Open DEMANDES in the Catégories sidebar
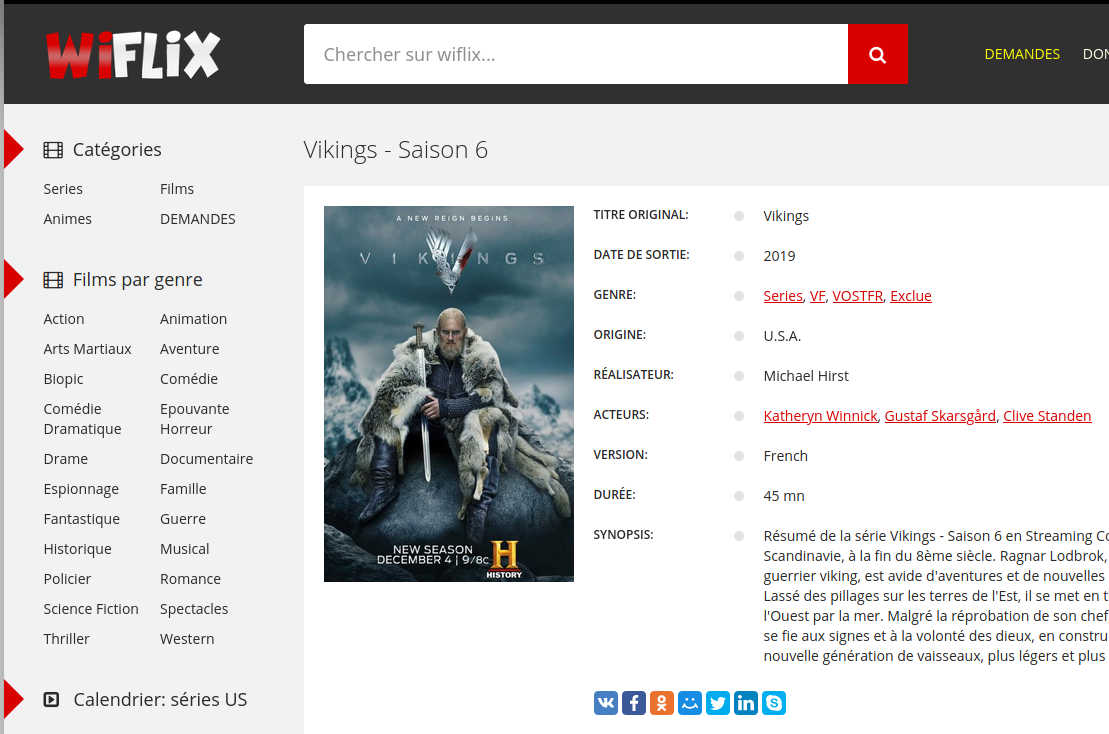1109x734 pixels. point(197,219)
